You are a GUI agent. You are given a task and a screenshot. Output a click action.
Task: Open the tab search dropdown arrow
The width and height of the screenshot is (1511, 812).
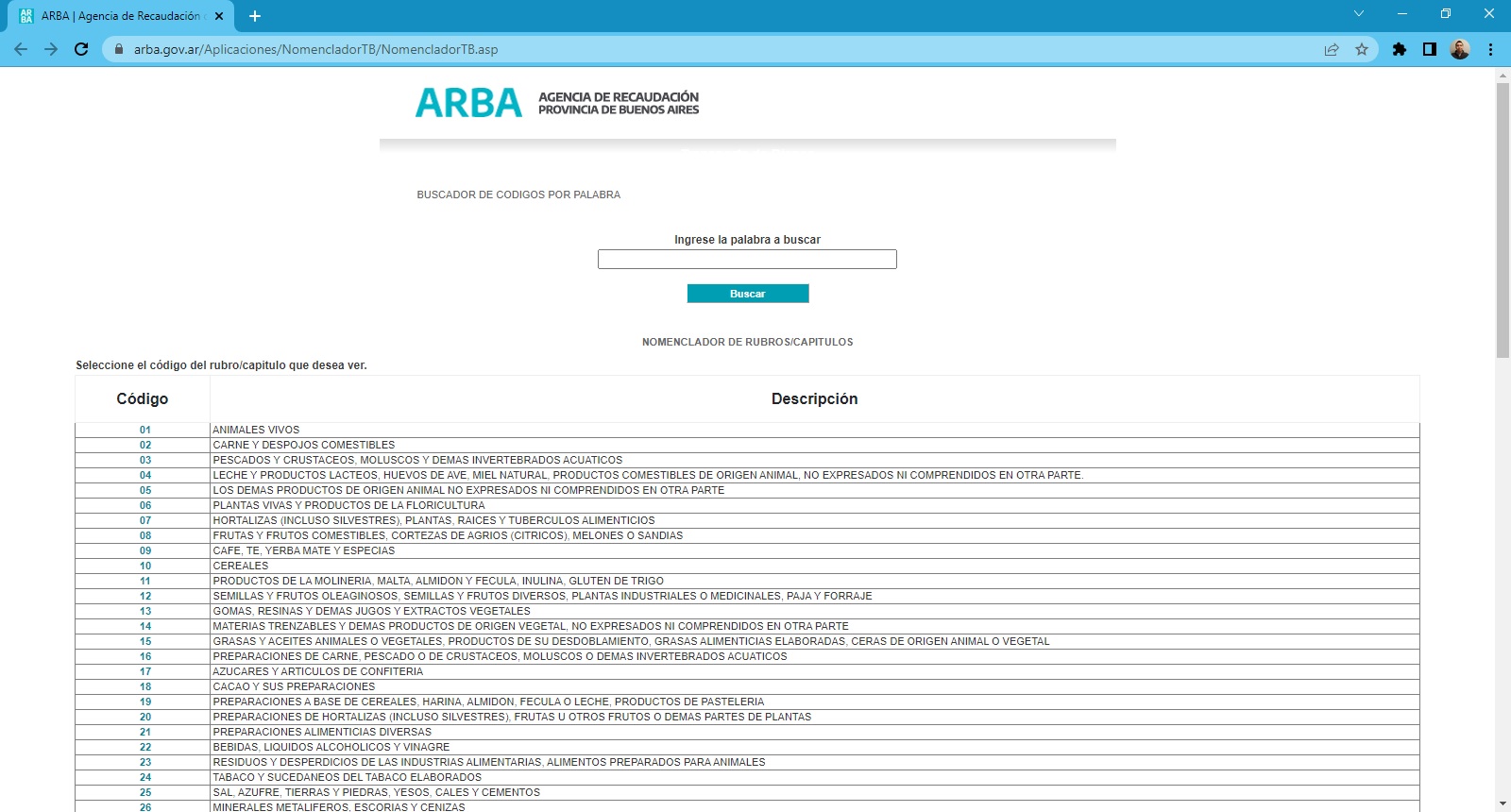(1359, 13)
